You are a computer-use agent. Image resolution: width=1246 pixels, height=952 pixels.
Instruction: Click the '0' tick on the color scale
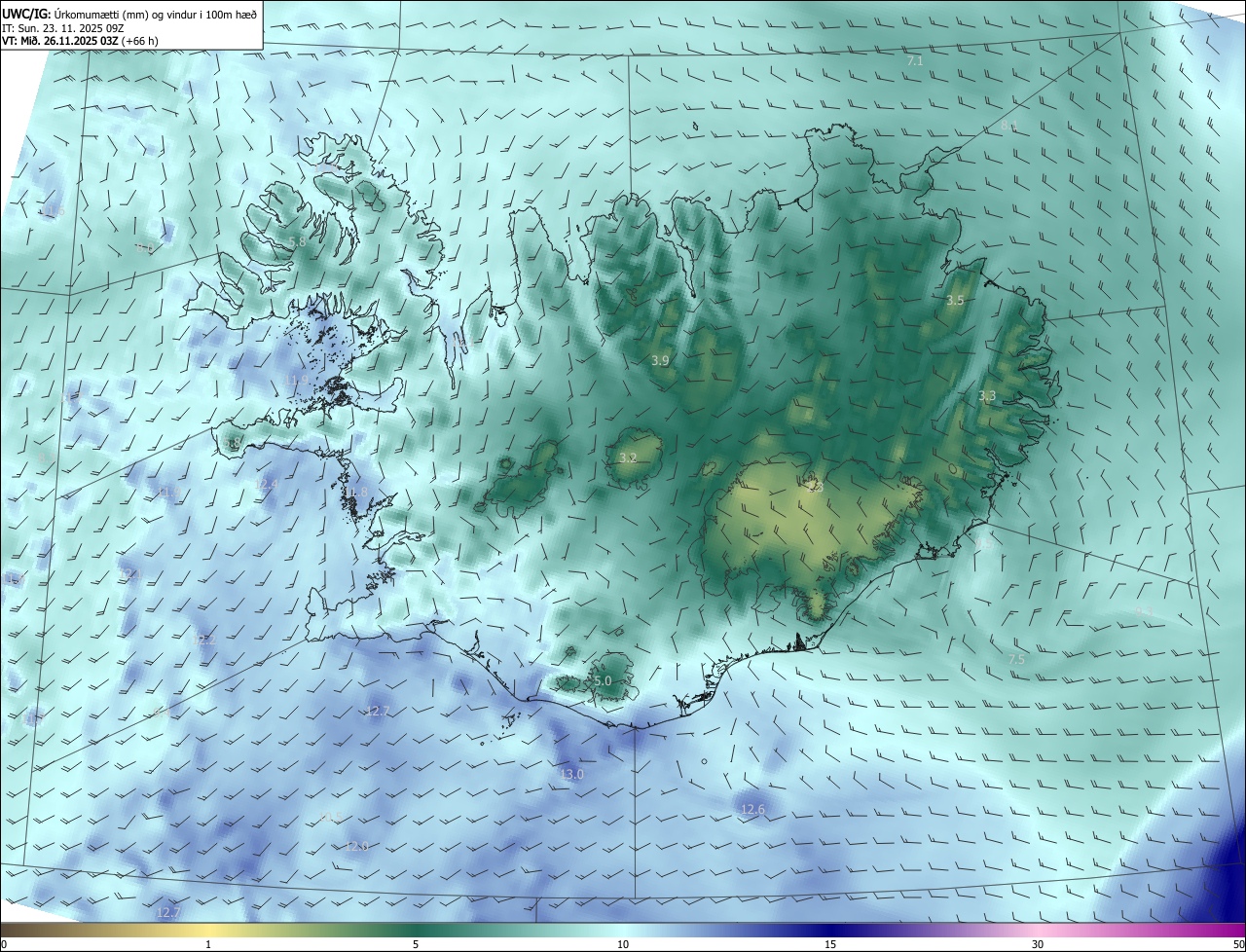4,944
